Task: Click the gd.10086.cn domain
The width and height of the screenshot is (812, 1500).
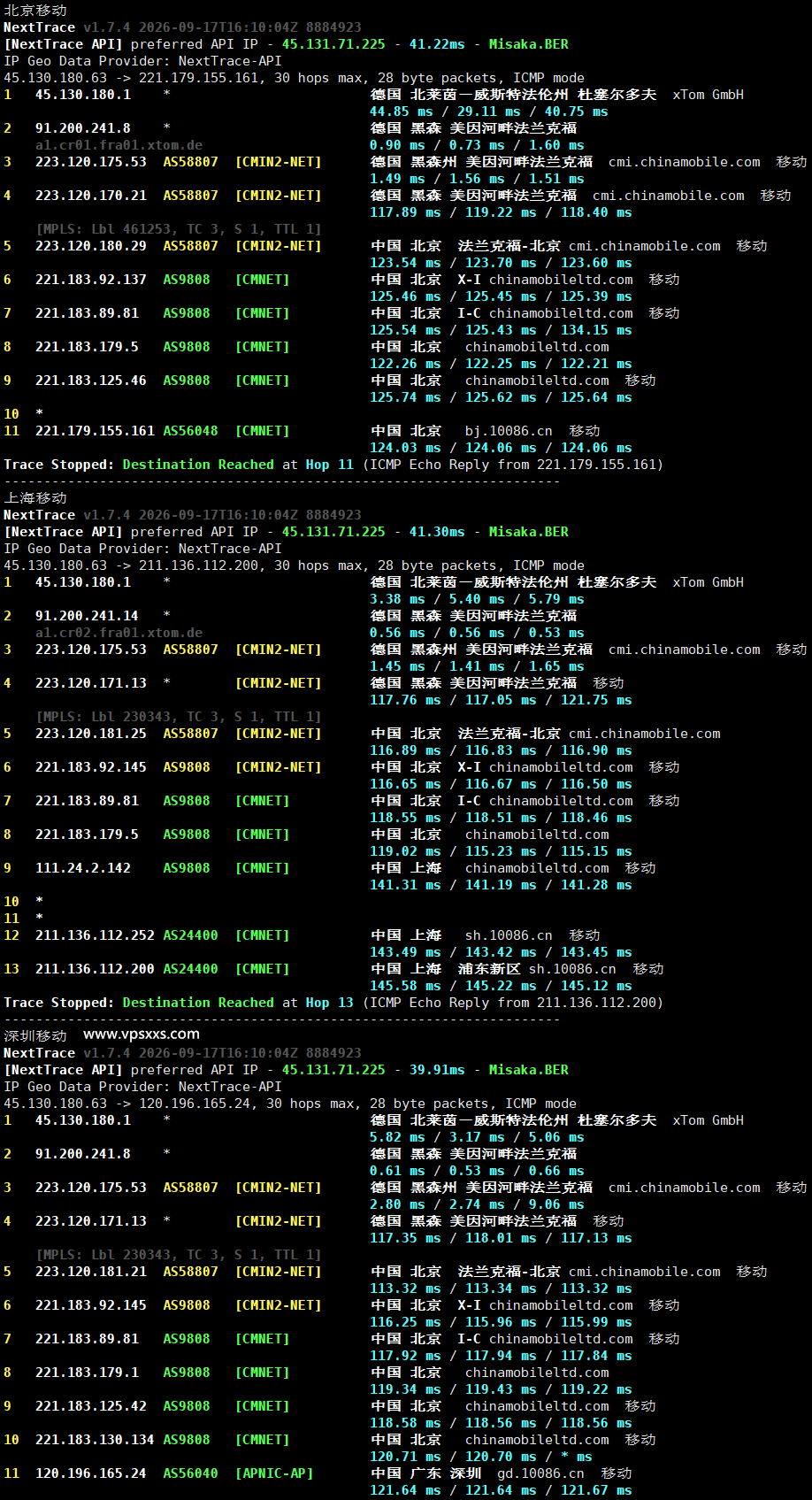Action: 540,1473
